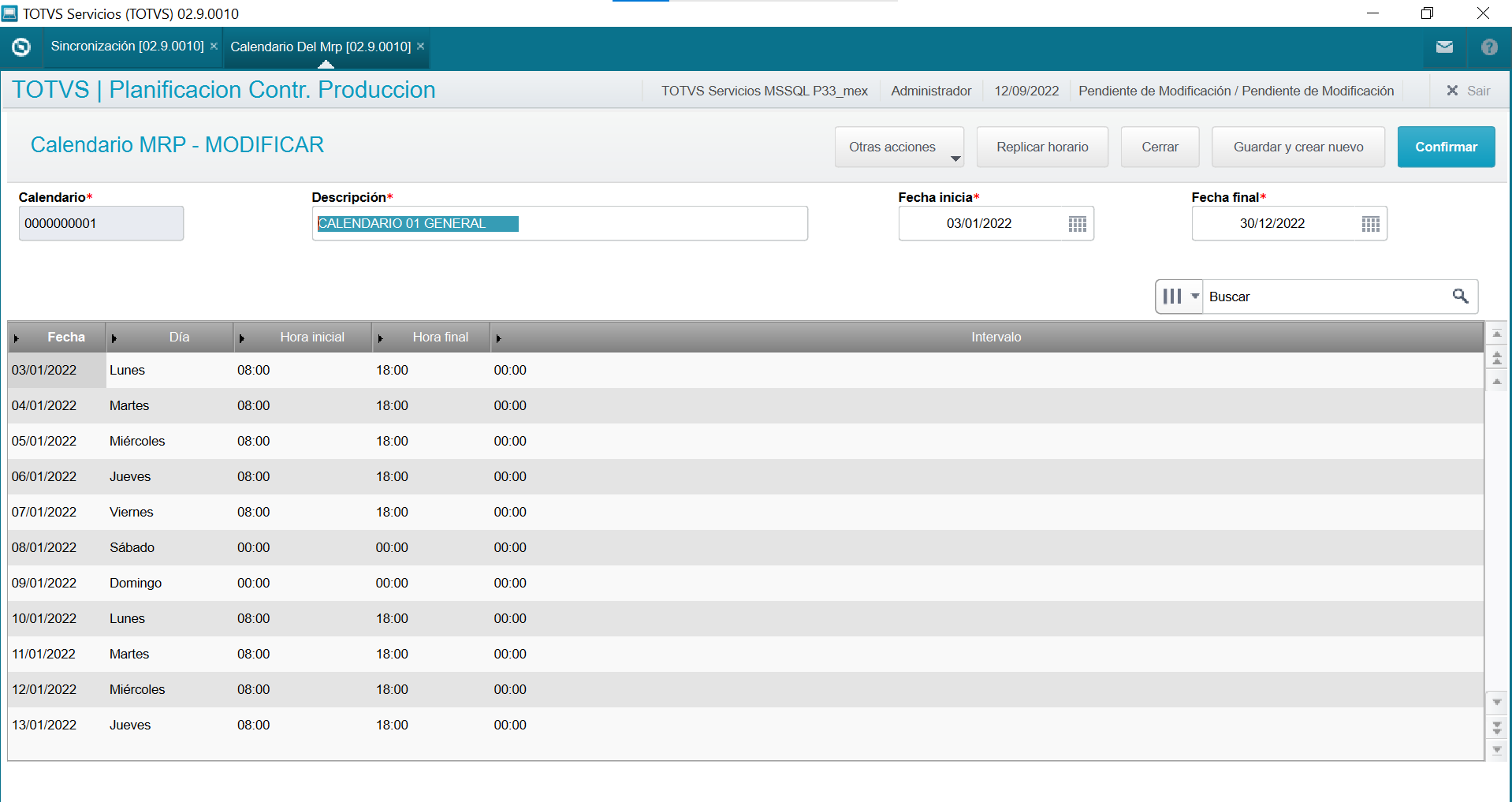Click Intervalo 00:00 in the 05/01/2022 row

pos(510,442)
